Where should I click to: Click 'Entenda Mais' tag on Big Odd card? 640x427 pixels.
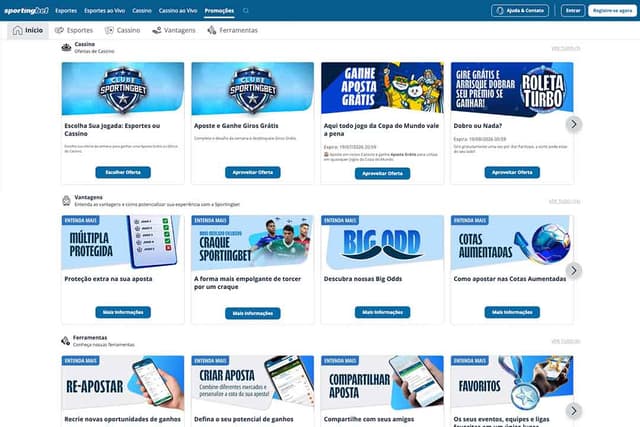point(340,220)
